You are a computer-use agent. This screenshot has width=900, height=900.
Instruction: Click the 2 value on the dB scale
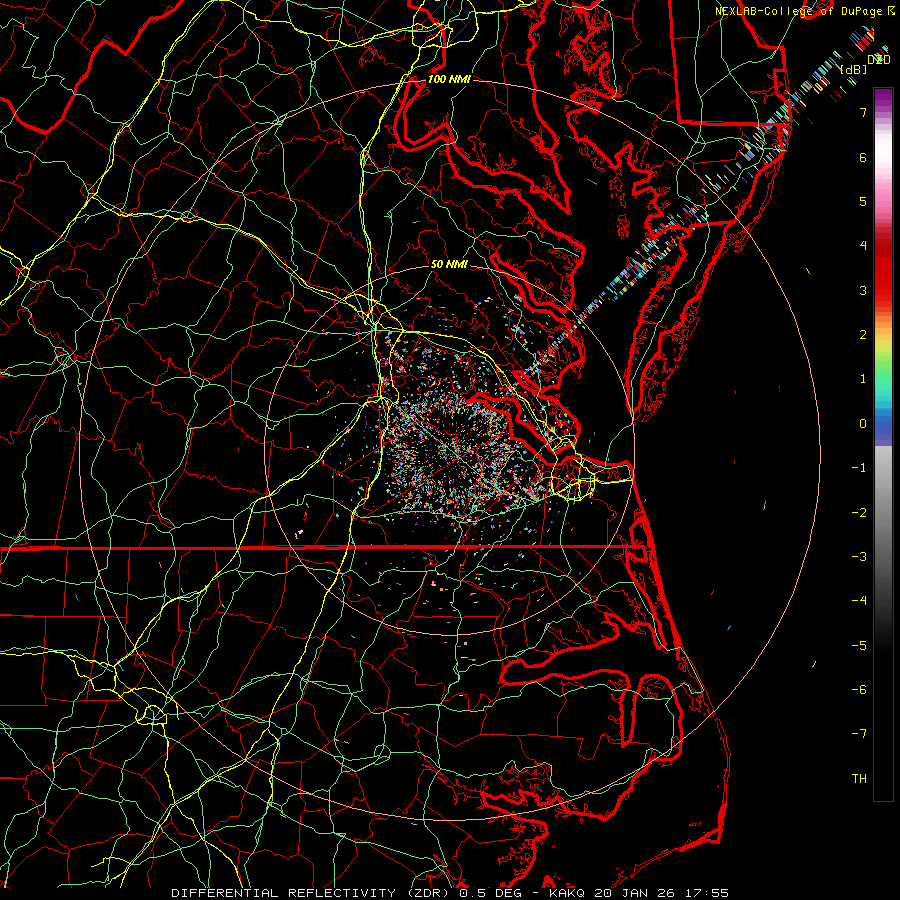coord(863,335)
